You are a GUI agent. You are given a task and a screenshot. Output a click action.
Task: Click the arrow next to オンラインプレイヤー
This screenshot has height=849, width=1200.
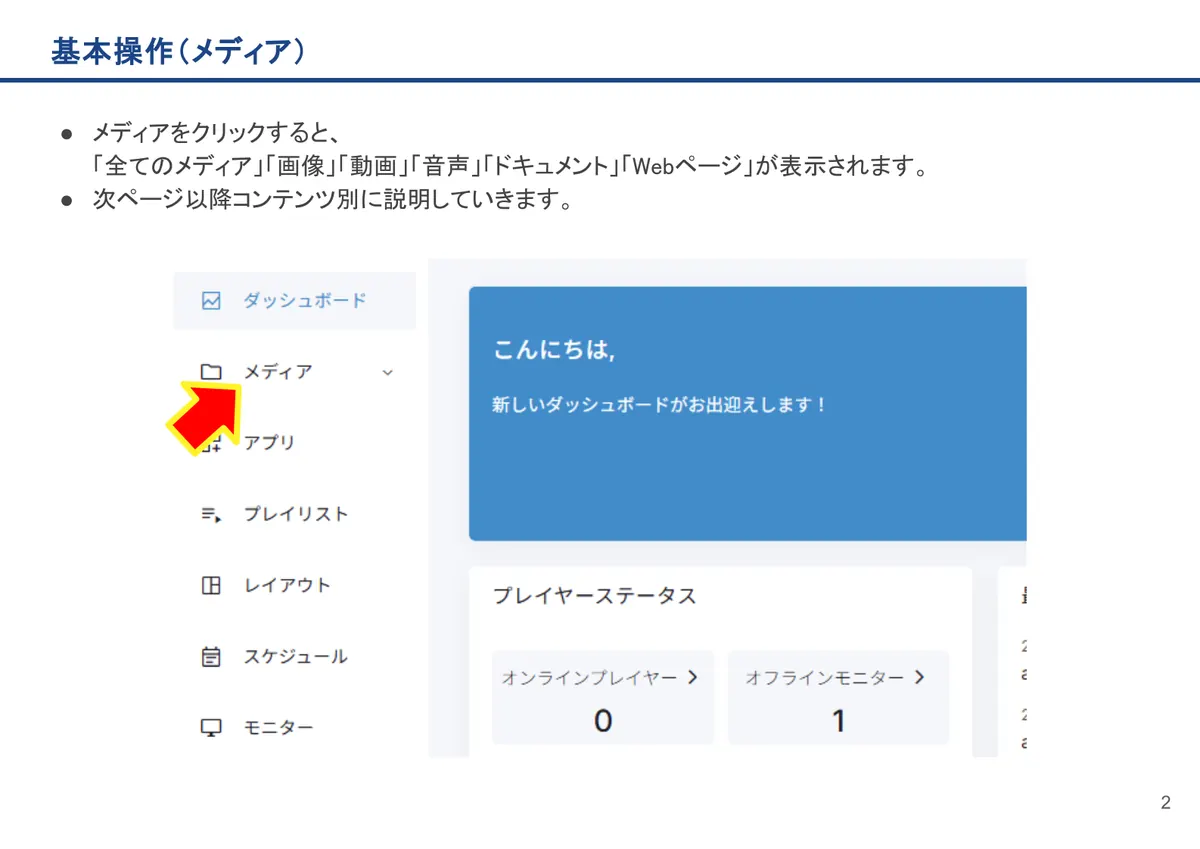point(692,678)
